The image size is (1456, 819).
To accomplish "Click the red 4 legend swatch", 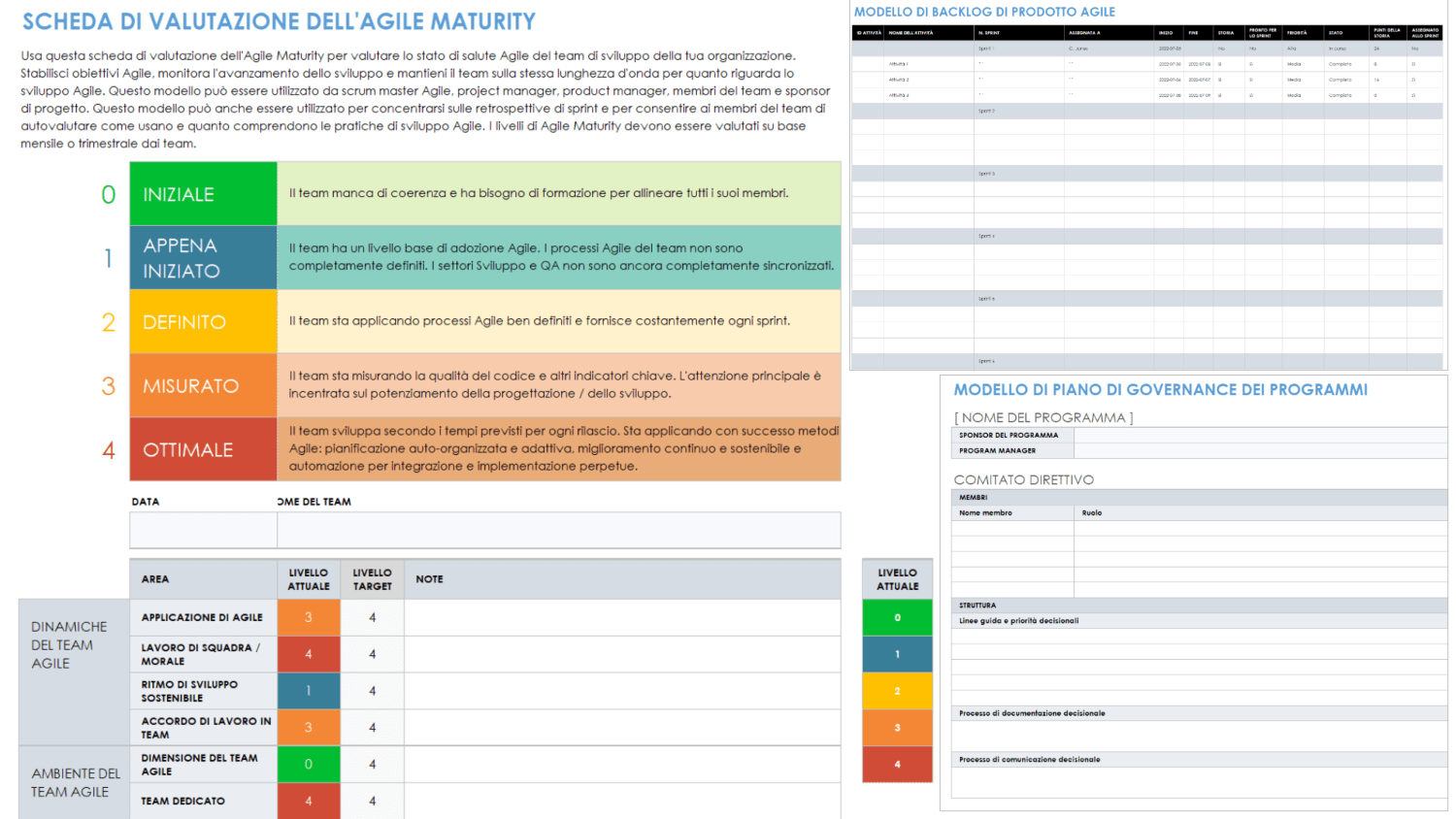I will tap(898, 765).
